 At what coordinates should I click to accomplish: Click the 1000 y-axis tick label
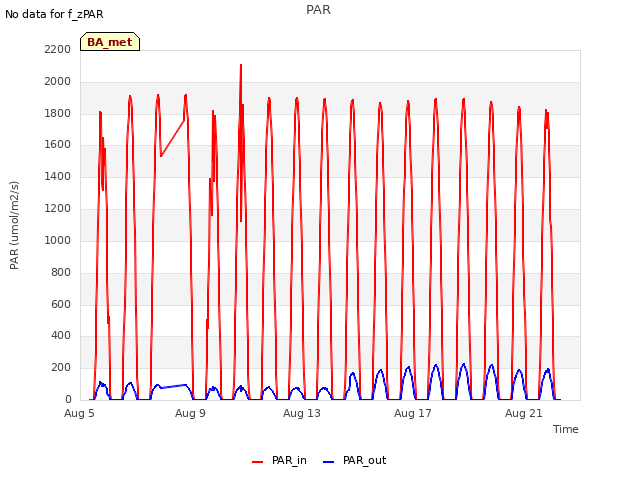pyautogui.click(x=58, y=240)
